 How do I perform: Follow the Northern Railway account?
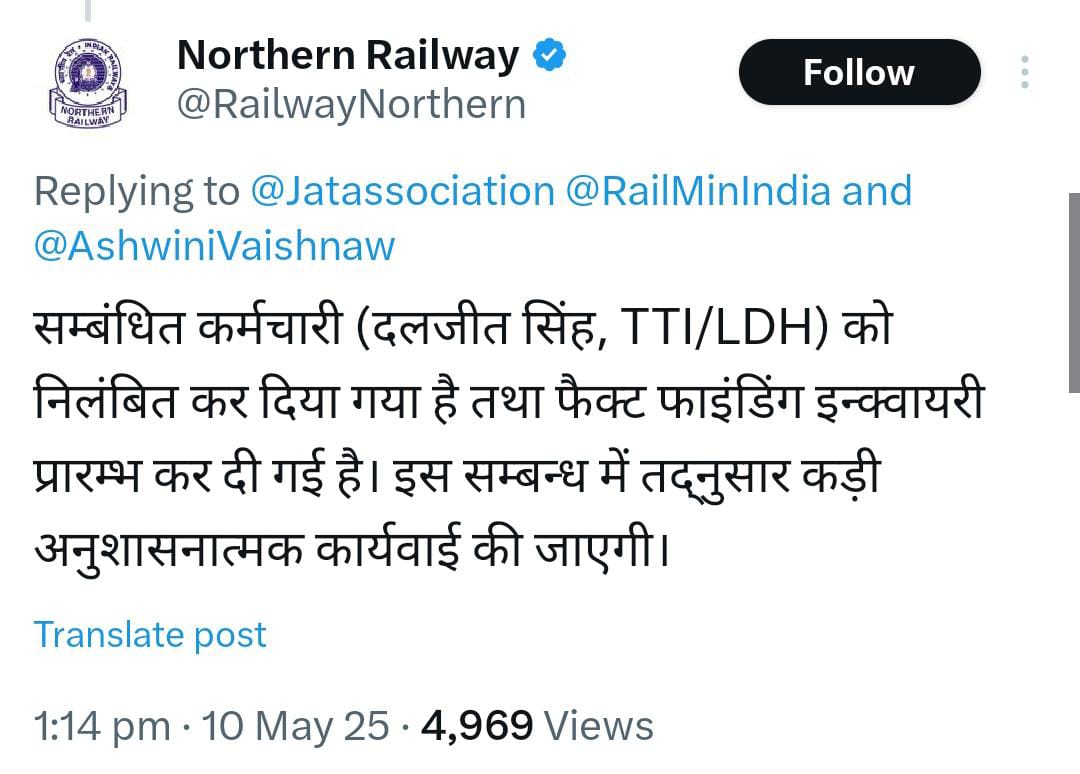point(860,72)
